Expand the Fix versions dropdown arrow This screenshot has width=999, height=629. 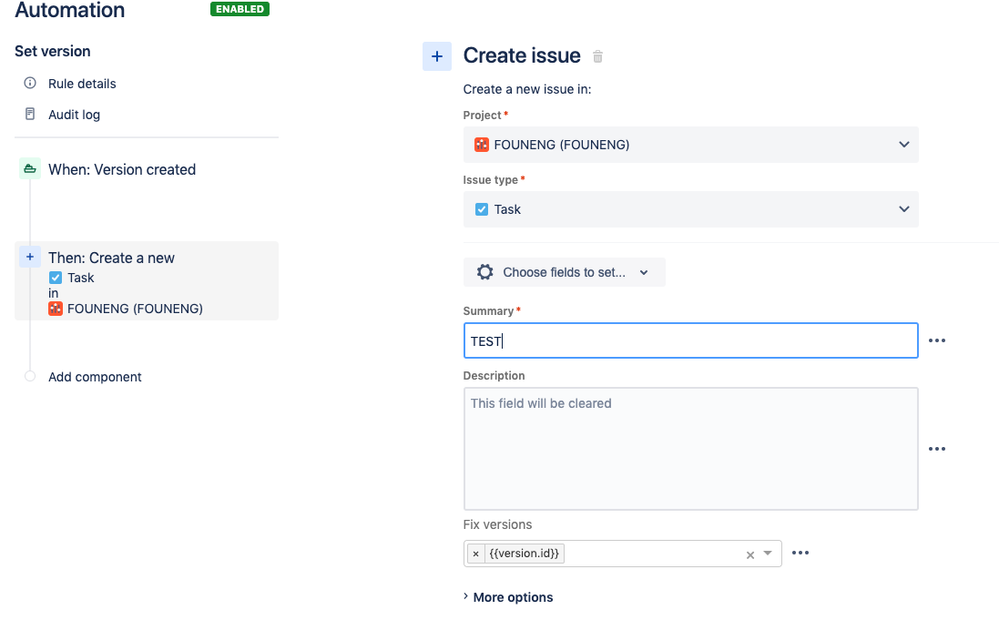(x=768, y=554)
